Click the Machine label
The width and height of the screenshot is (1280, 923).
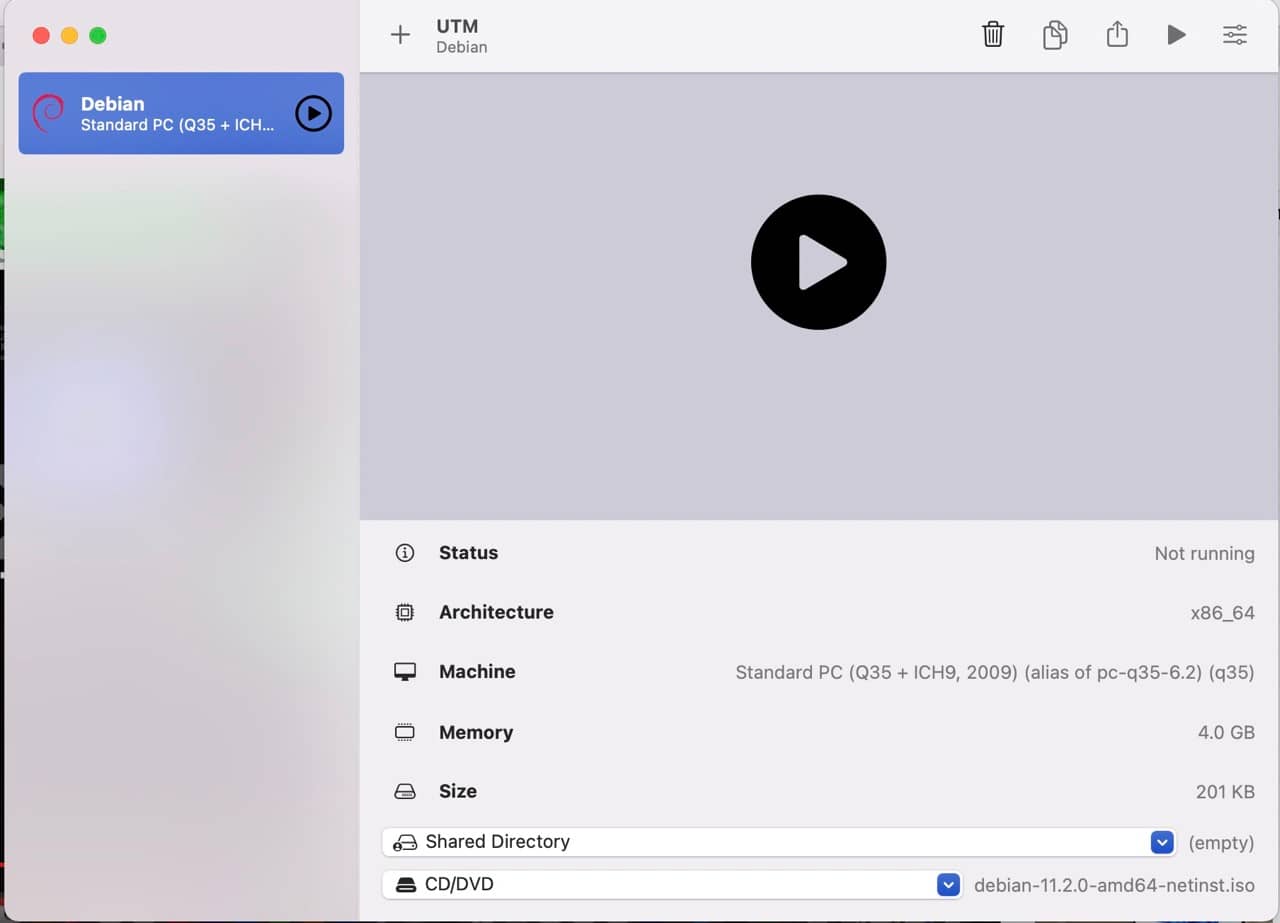477,672
